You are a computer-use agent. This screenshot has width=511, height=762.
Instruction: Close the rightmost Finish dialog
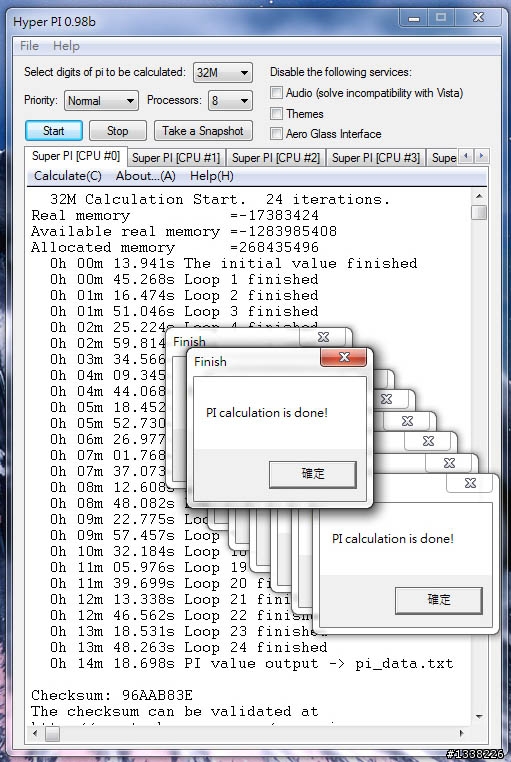470,483
